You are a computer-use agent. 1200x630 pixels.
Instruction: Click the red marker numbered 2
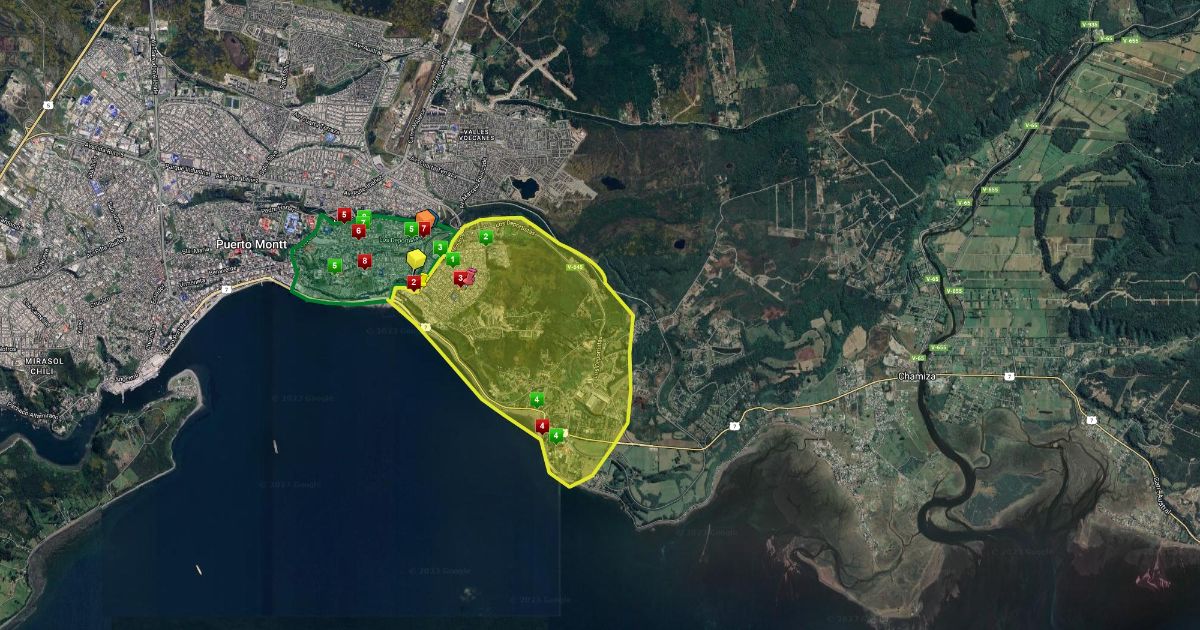414,283
